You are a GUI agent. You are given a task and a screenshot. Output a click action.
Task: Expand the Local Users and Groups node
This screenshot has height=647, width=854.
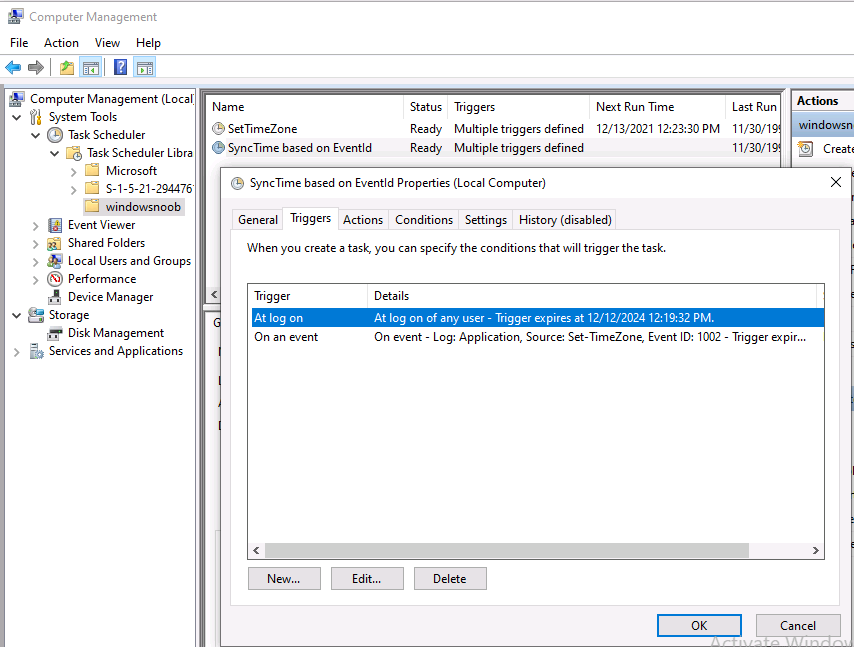click(x=35, y=261)
